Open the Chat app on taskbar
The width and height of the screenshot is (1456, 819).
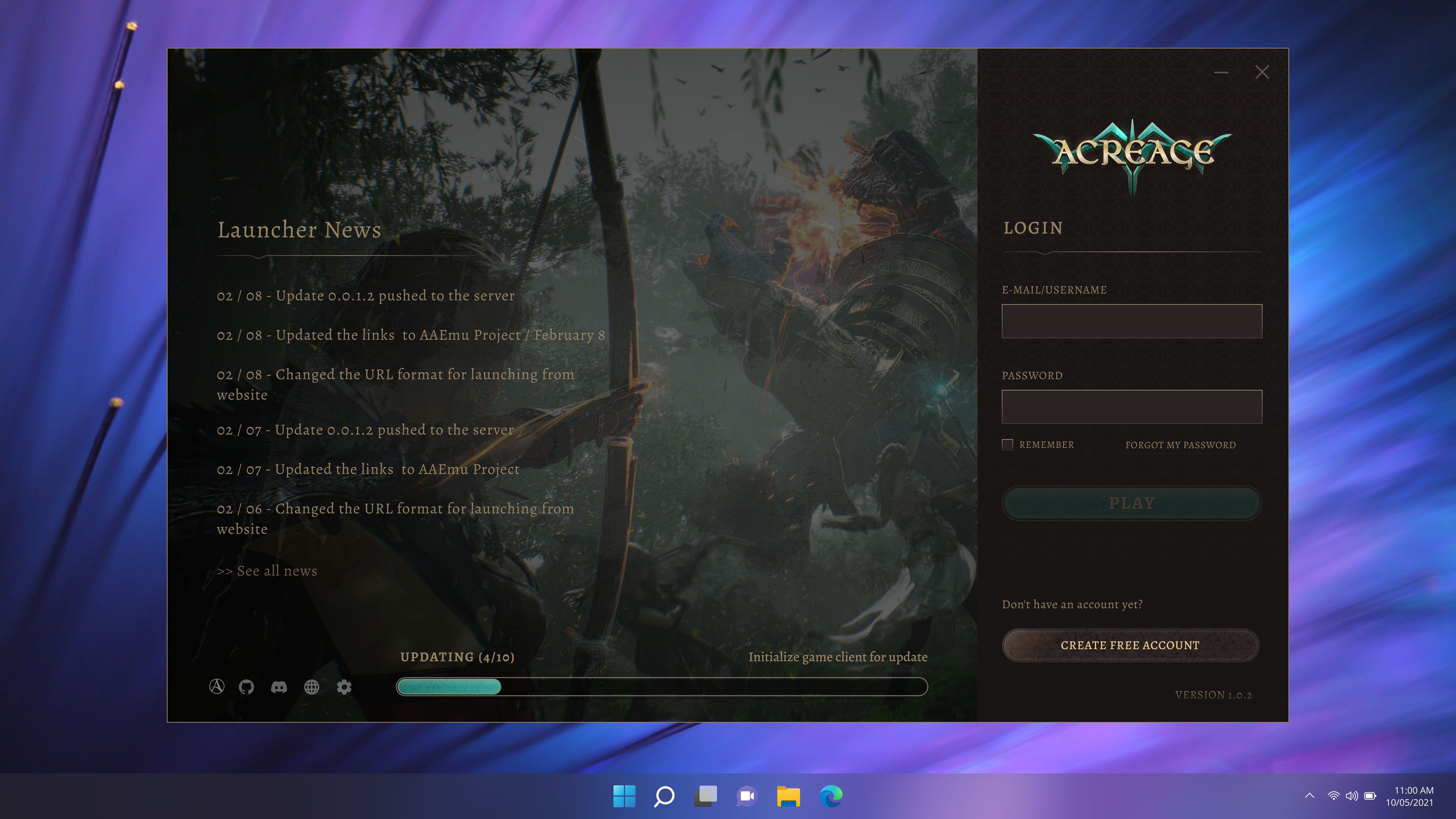coord(747,796)
